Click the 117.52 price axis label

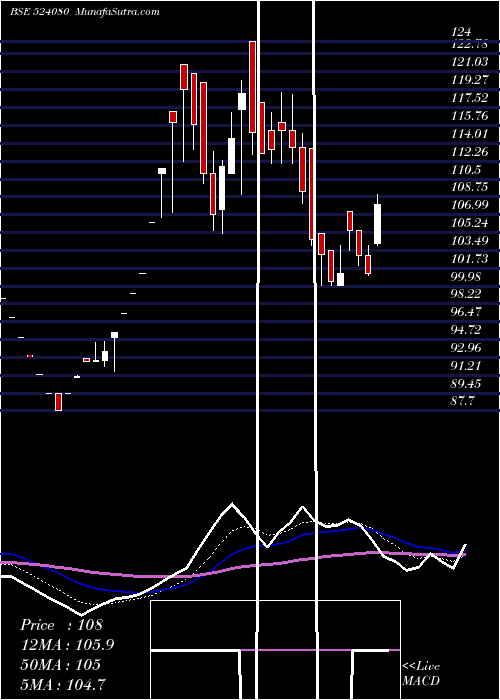coord(470,98)
